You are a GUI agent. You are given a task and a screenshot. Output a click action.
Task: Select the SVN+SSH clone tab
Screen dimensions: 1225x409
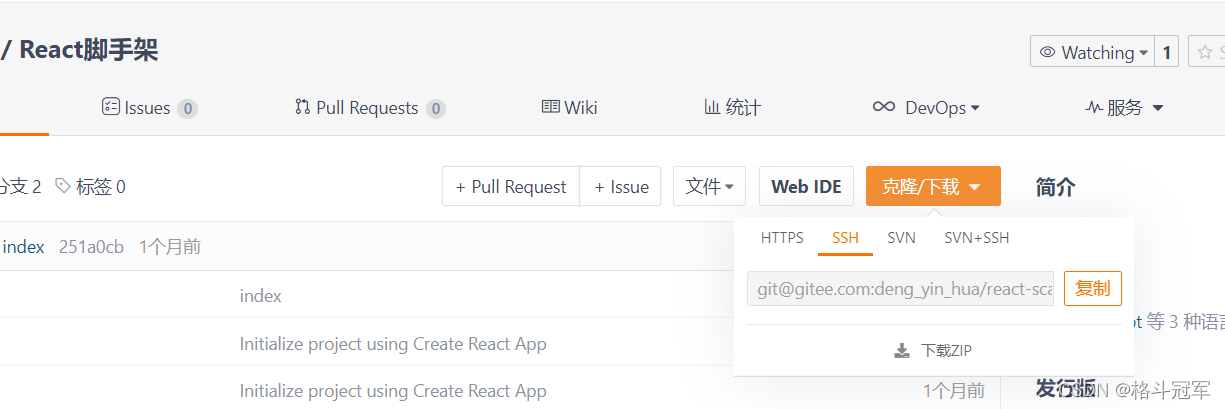(x=977, y=238)
